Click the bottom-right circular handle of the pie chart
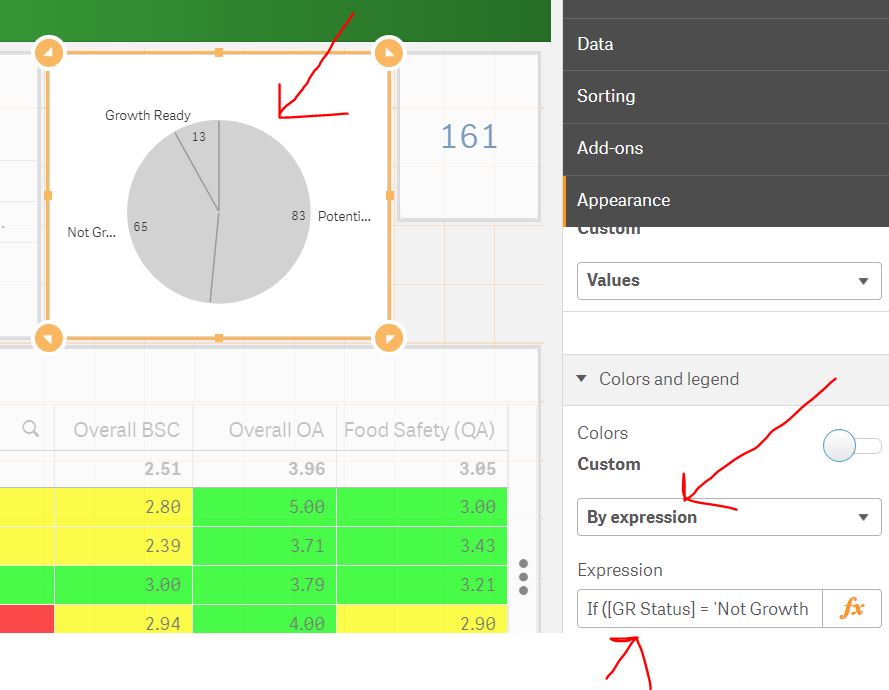This screenshot has height=690, width=889. click(x=388, y=337)
